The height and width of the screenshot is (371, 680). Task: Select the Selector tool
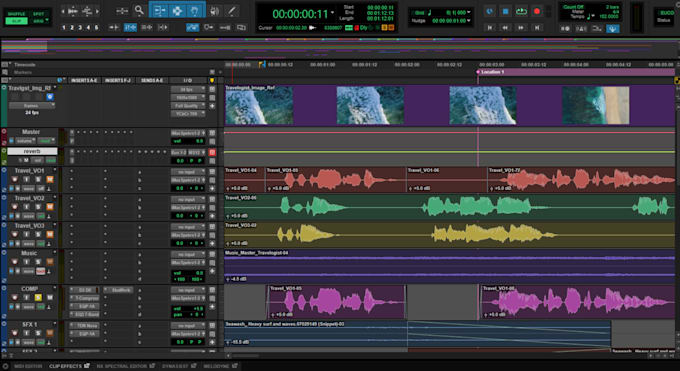[177, 10]
